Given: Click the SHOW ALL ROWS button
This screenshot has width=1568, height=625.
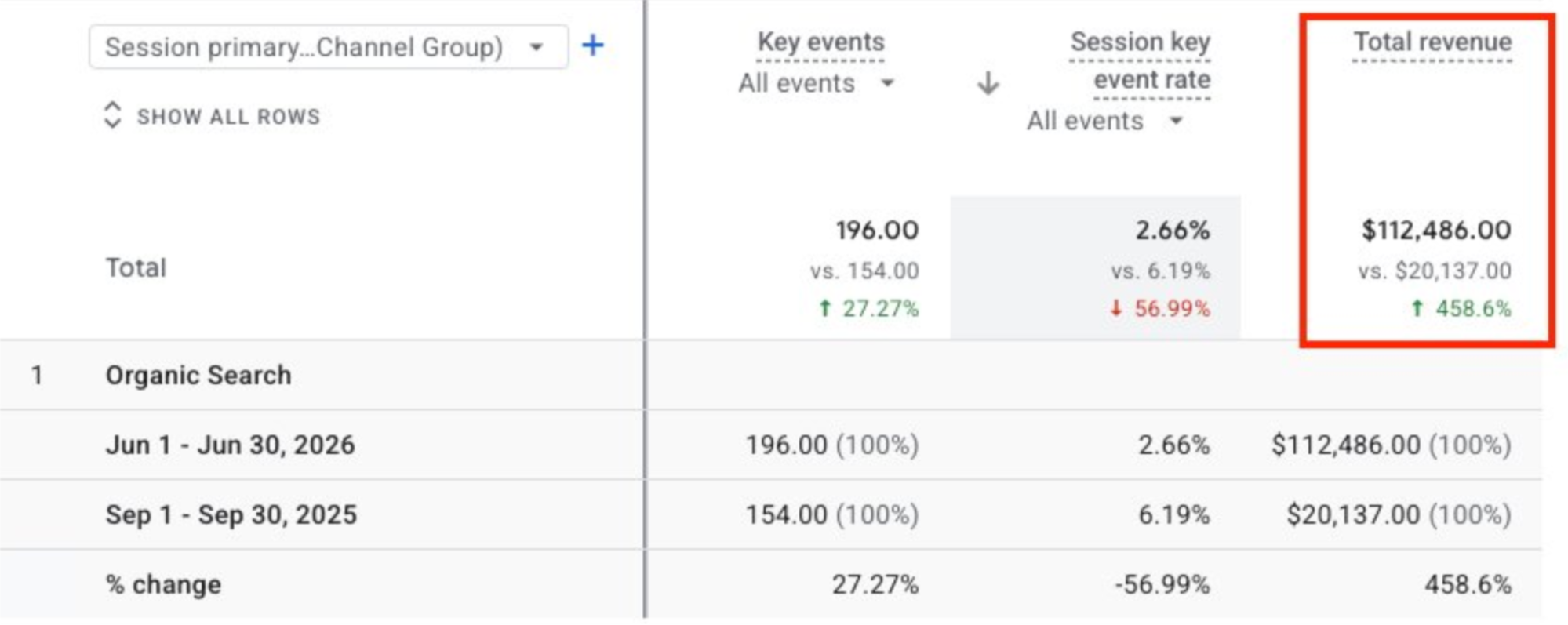Looking at the screenshot, I should (x=213, y=115).
